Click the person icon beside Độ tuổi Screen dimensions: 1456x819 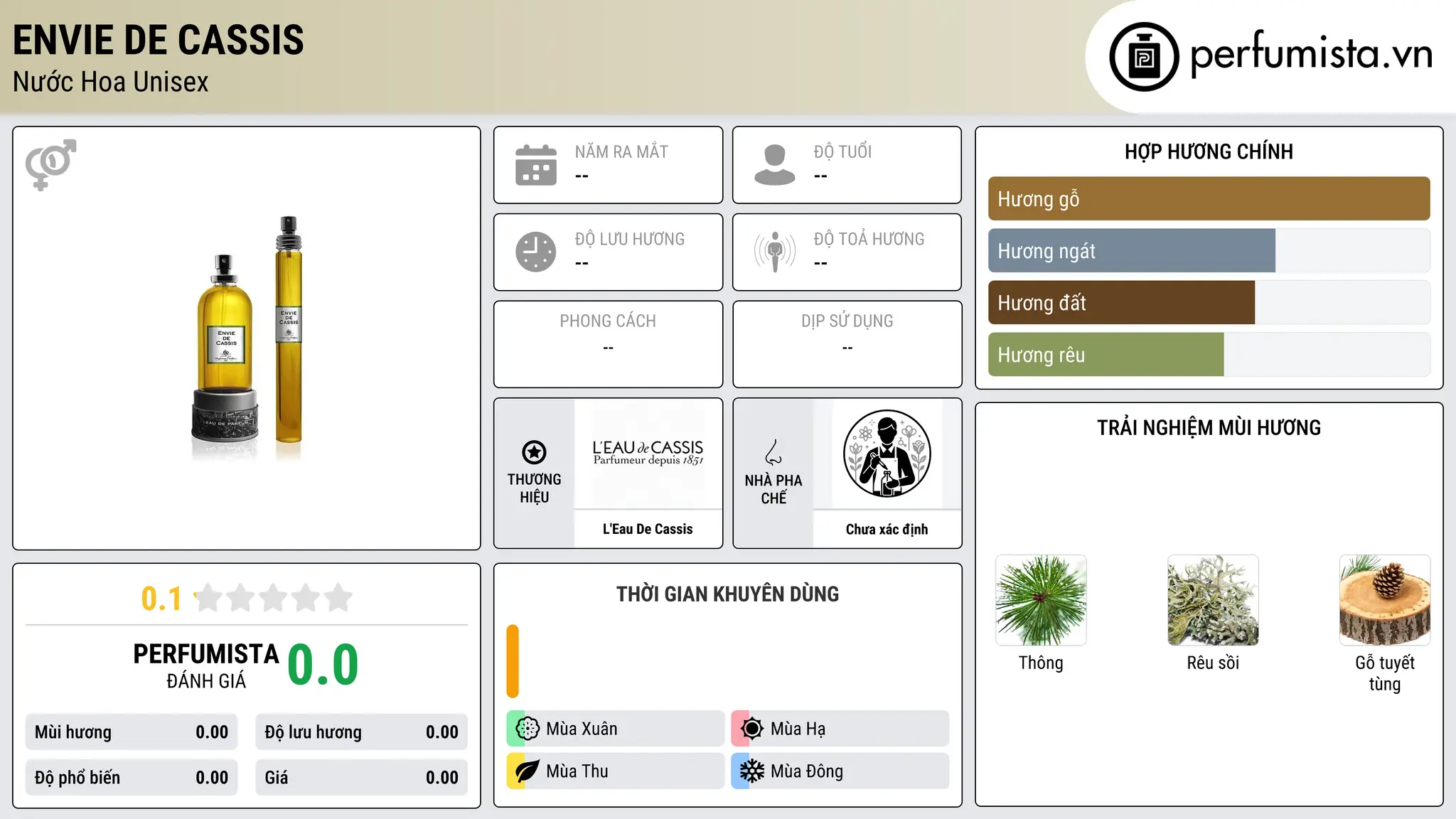point(775,165)
